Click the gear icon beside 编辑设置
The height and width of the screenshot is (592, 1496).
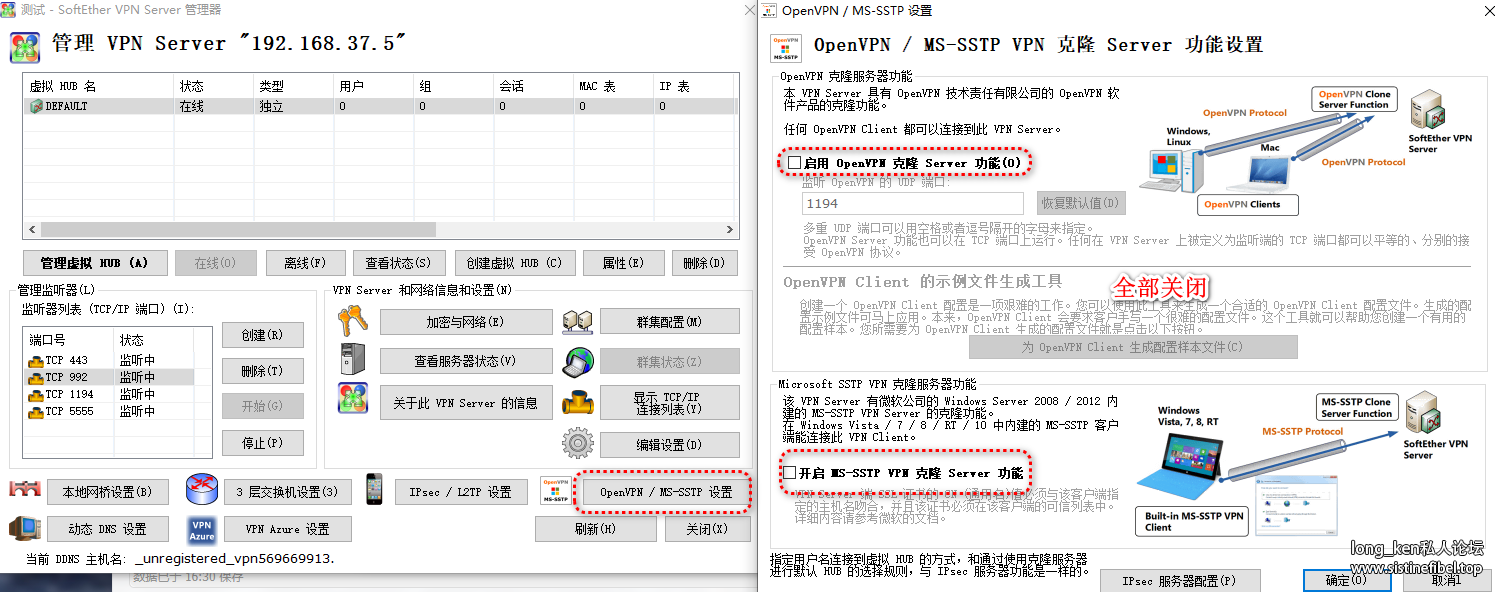578,442
